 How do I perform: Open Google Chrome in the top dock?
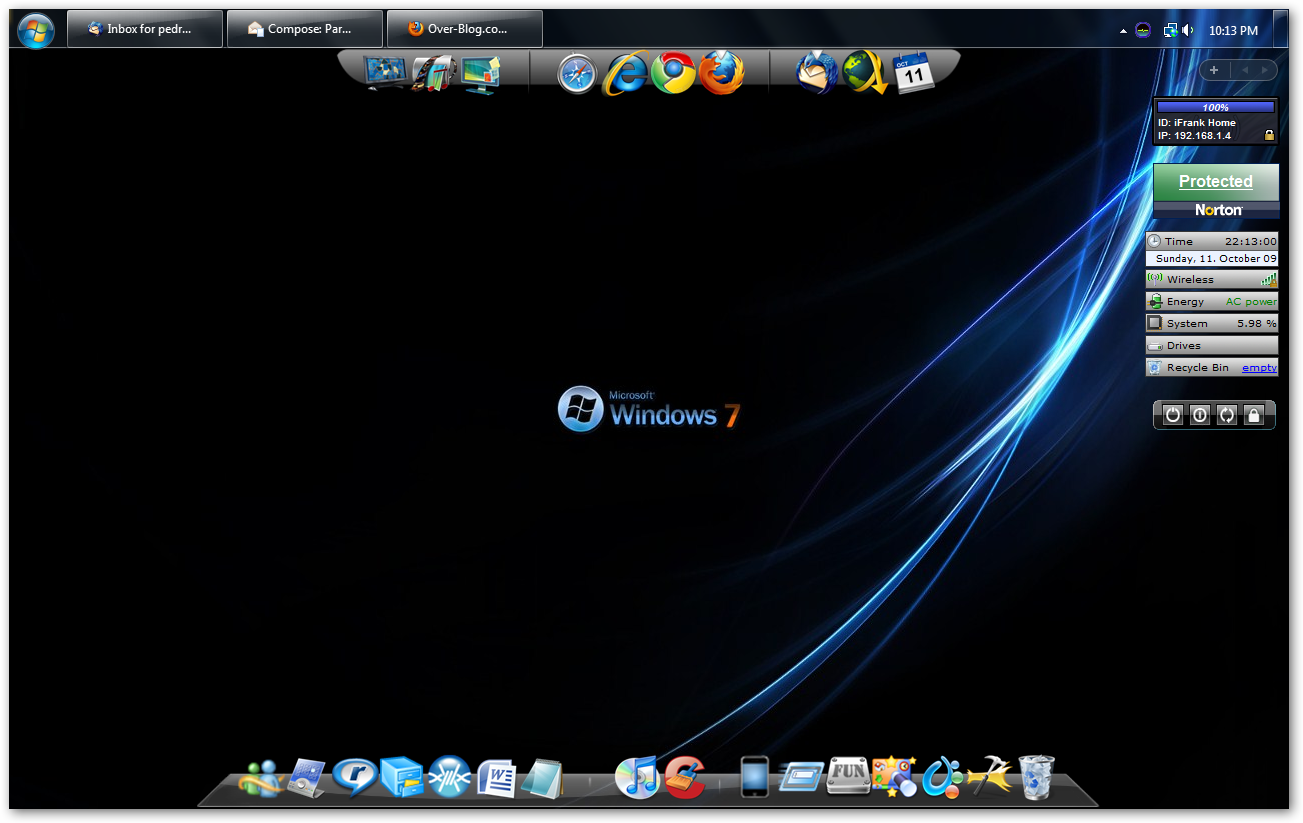tap(673, 73)
